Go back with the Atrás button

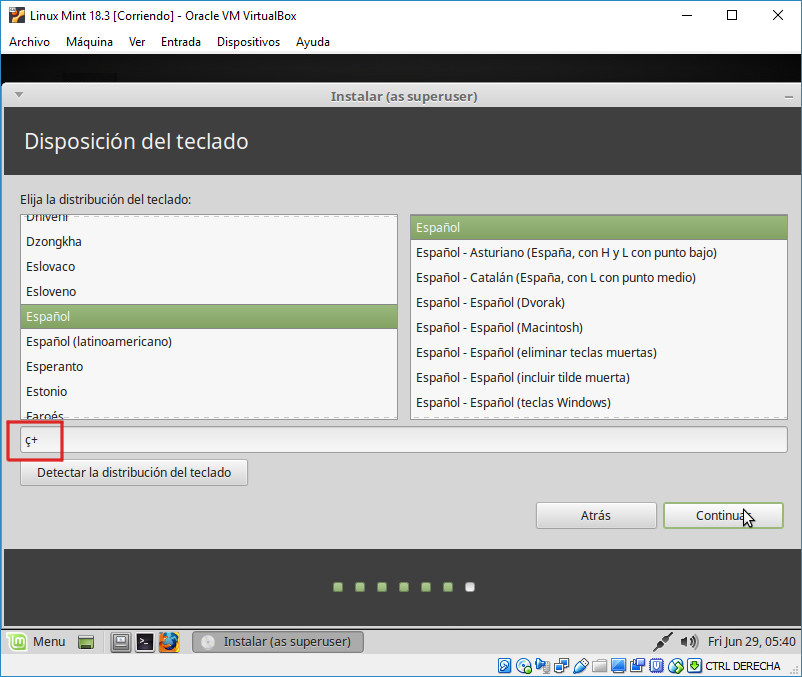point(596,515)
